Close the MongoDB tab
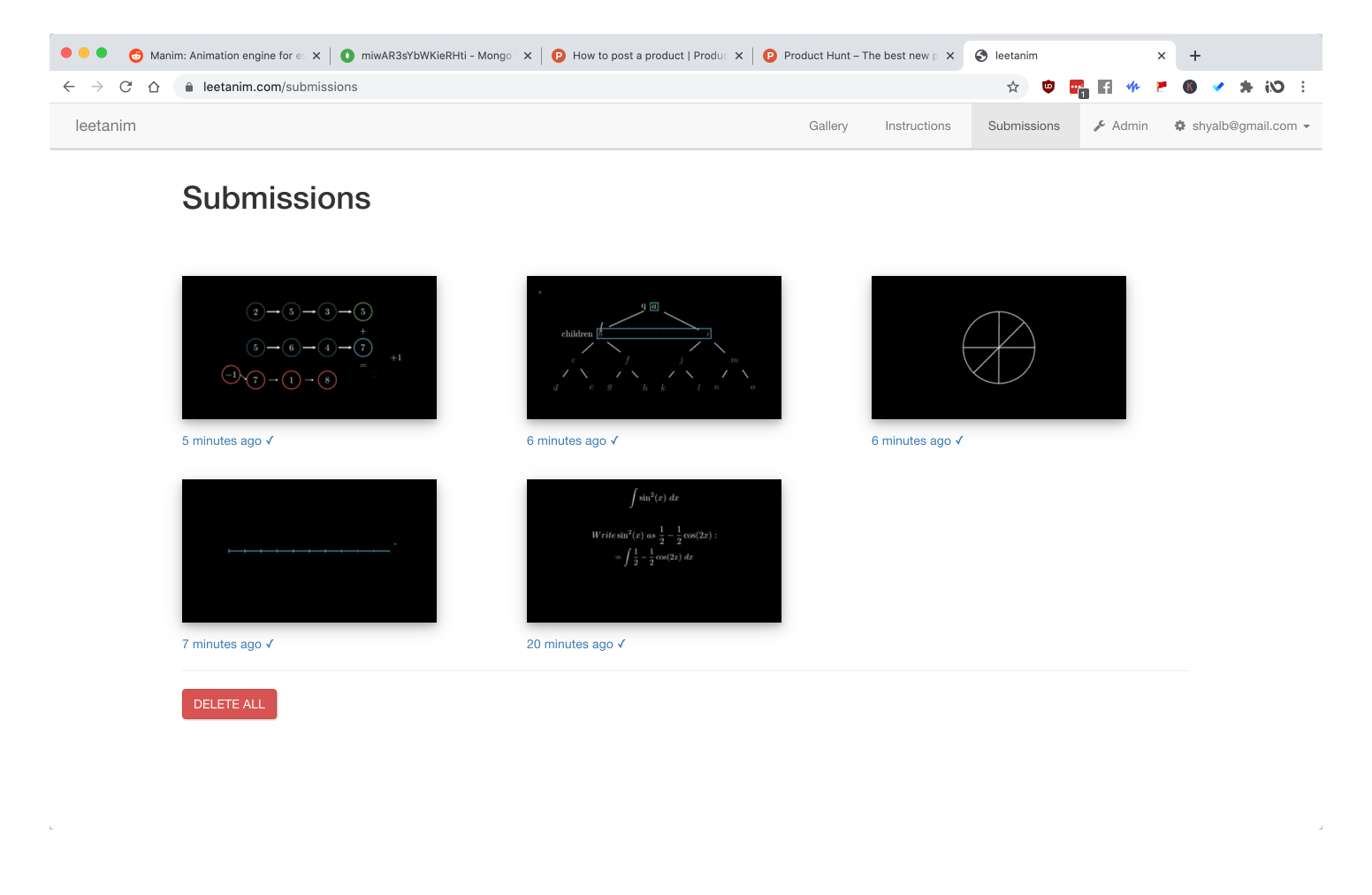The width and height of the screenshot is (1372, 895). point(528,56)
